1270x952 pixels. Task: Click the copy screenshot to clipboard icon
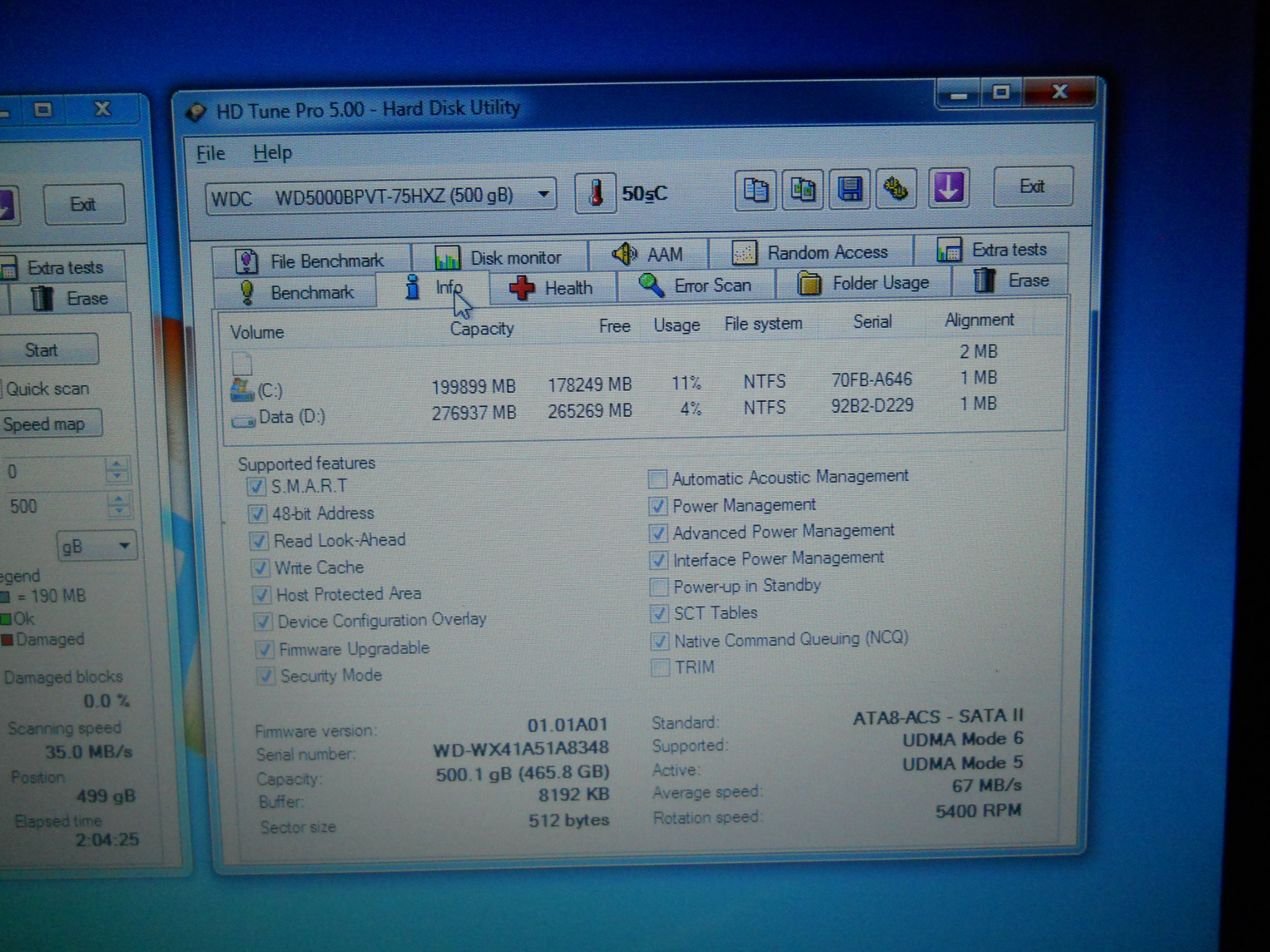802,190
